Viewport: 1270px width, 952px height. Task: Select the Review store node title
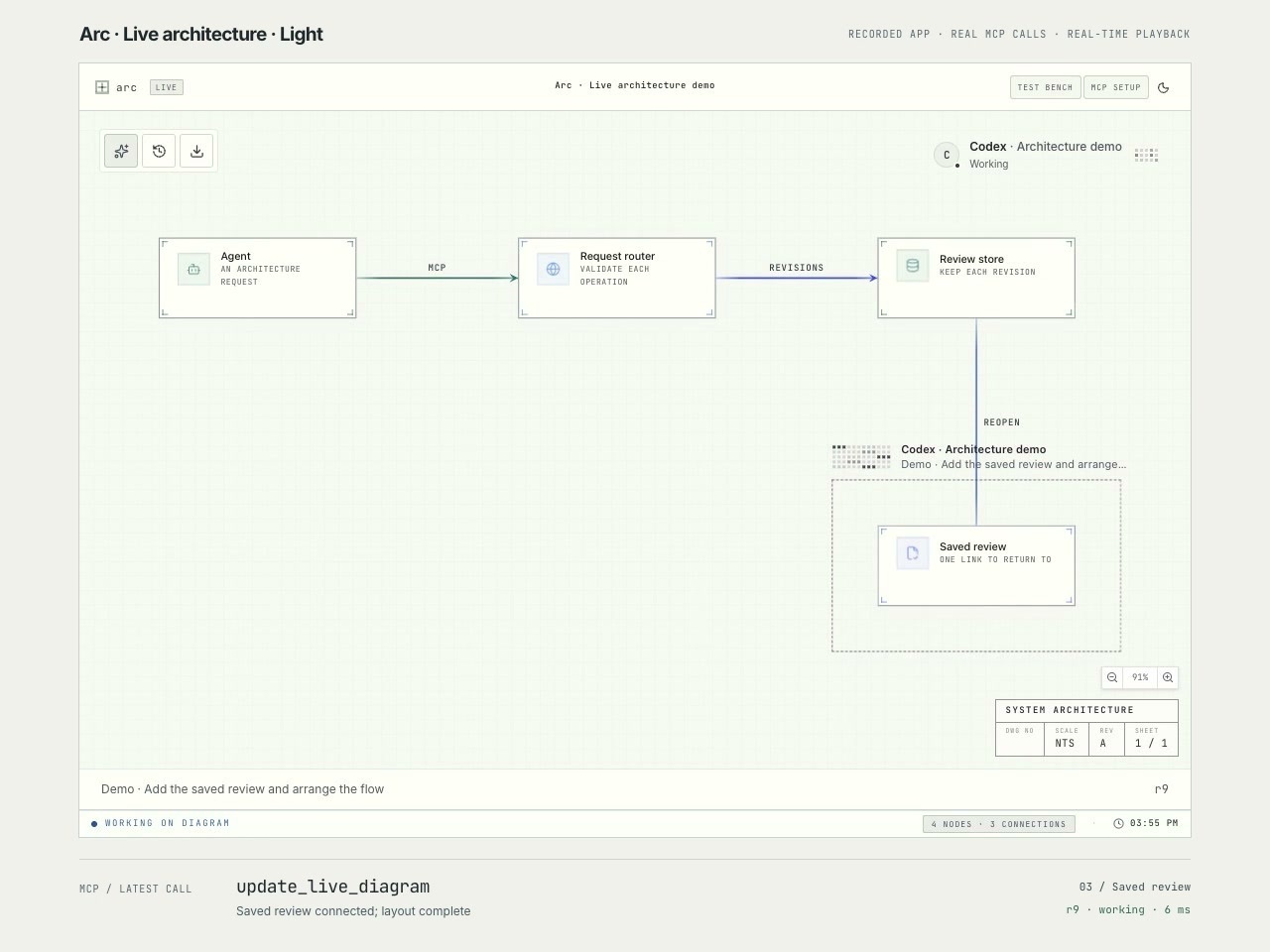pos(971,259)
